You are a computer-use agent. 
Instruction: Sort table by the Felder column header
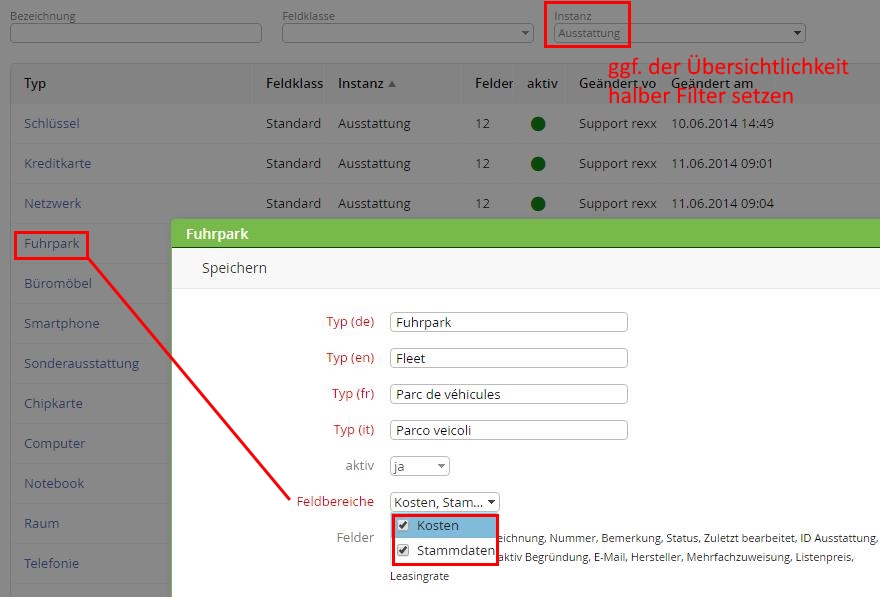tap(494, 84)
